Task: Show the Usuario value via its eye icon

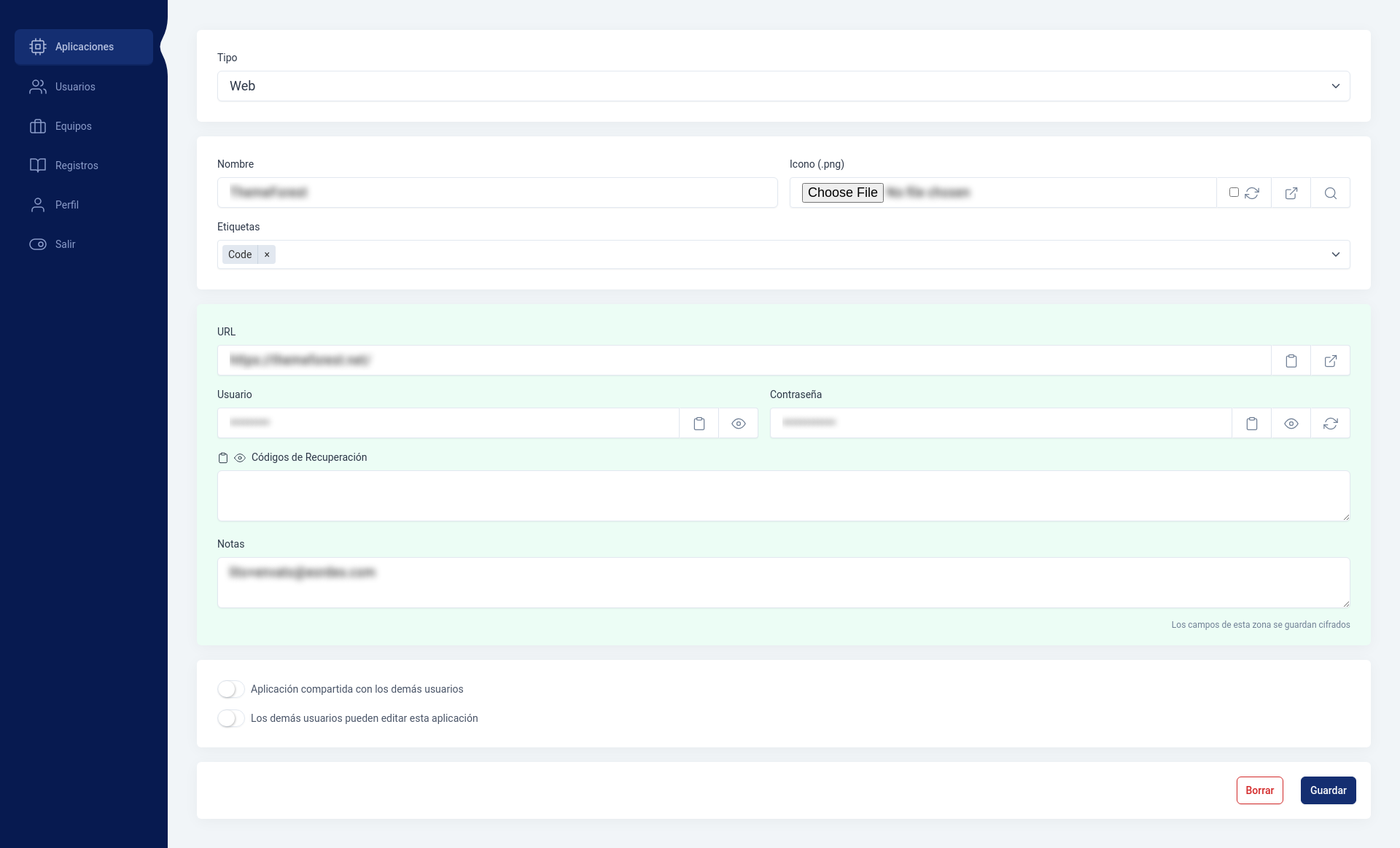Action: (x=739, y=424)
